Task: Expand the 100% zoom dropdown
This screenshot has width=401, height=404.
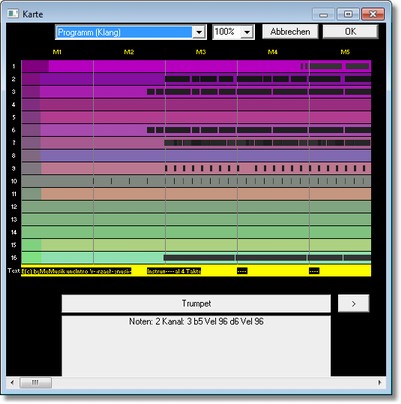Action: pyautogui.click(x=247, y=32)
